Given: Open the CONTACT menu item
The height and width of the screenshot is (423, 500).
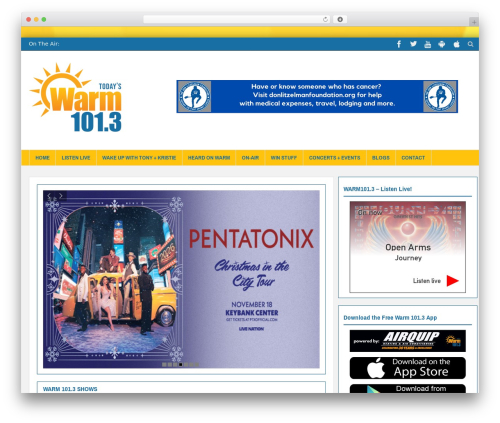Looking at the screenshot, I should pyautogui.click(x=413, y=158).
